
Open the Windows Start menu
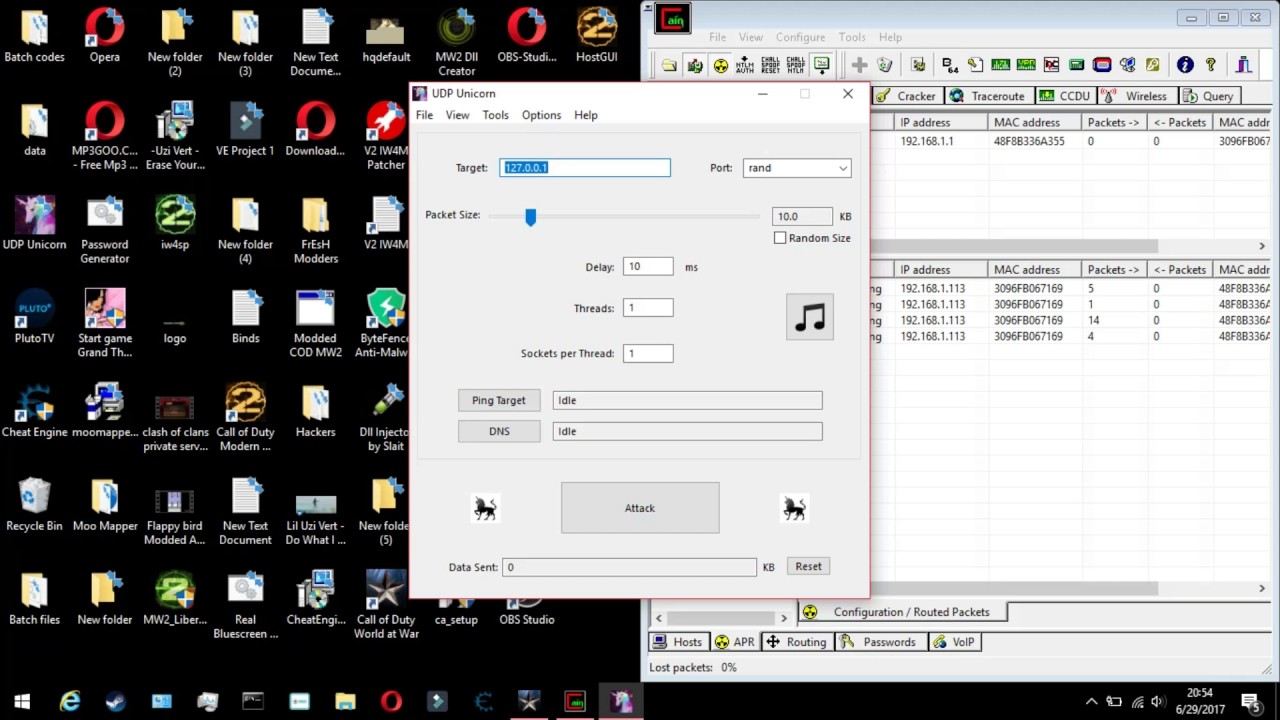point(22,702)
